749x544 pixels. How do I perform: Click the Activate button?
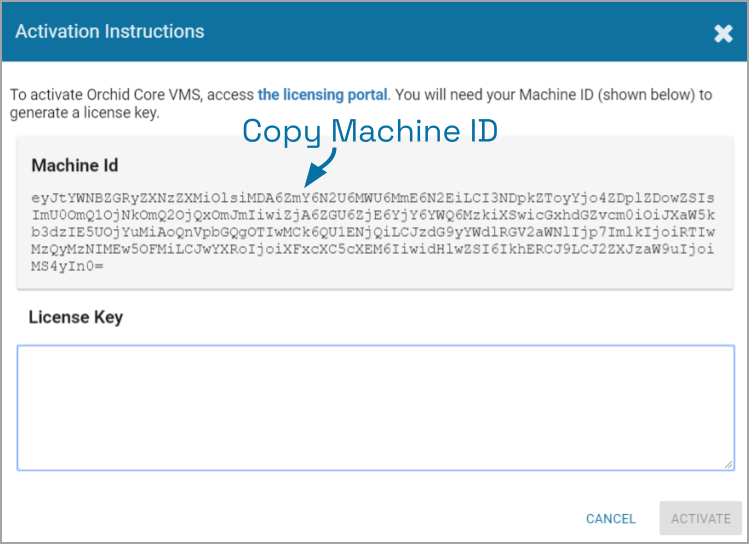click(x=700, y=518)
